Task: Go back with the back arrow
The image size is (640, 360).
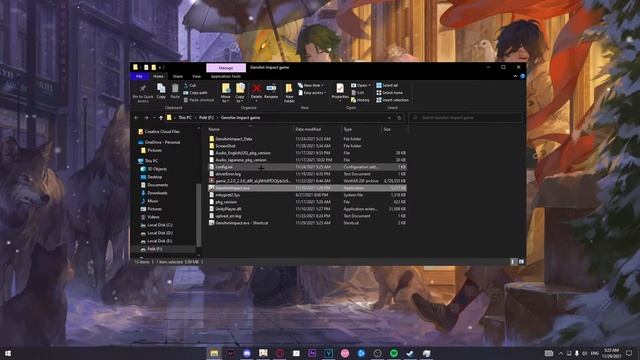Action: tap(137, 118)
